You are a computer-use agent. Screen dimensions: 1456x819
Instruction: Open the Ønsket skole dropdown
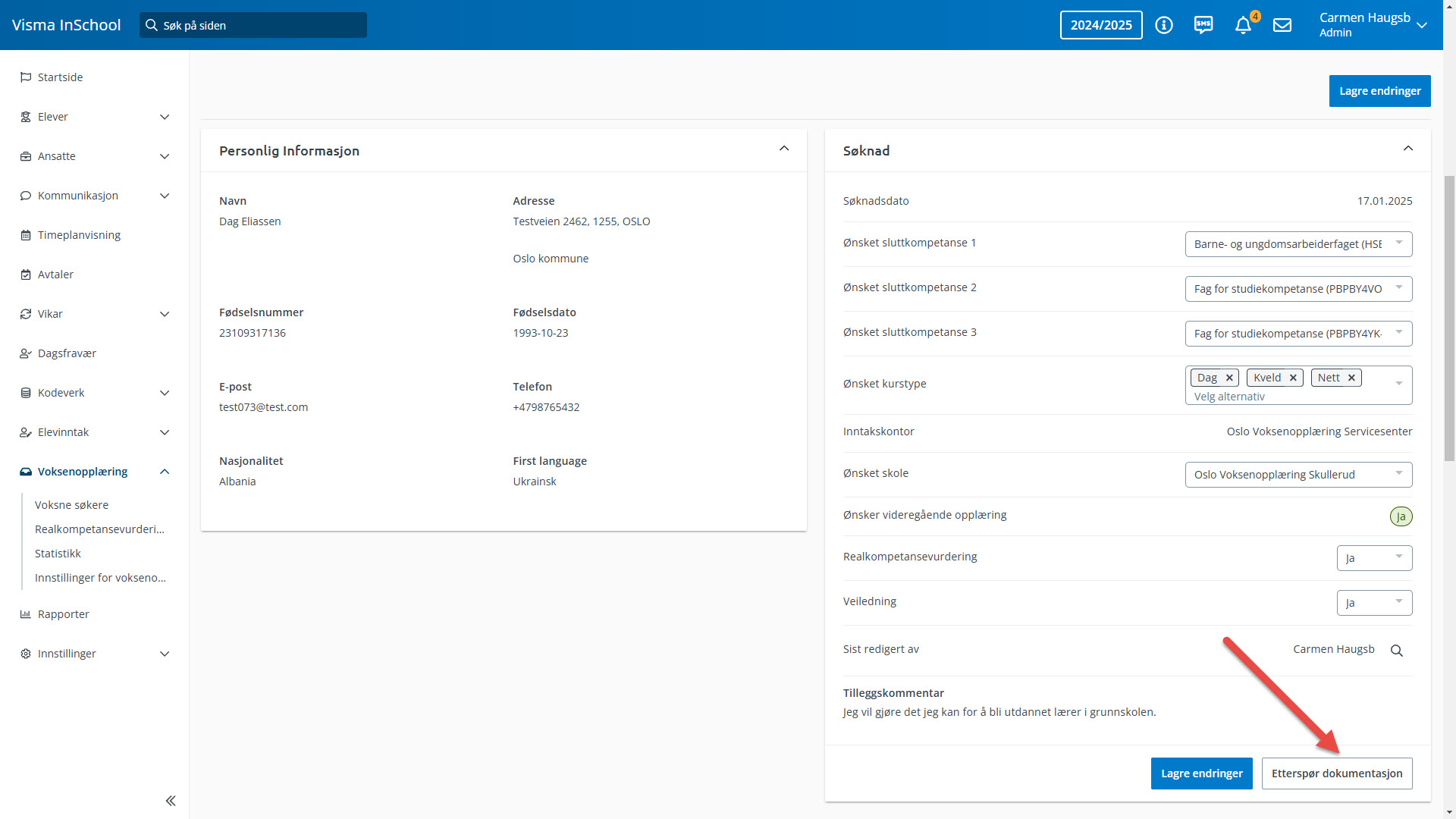pos(1298,475)
